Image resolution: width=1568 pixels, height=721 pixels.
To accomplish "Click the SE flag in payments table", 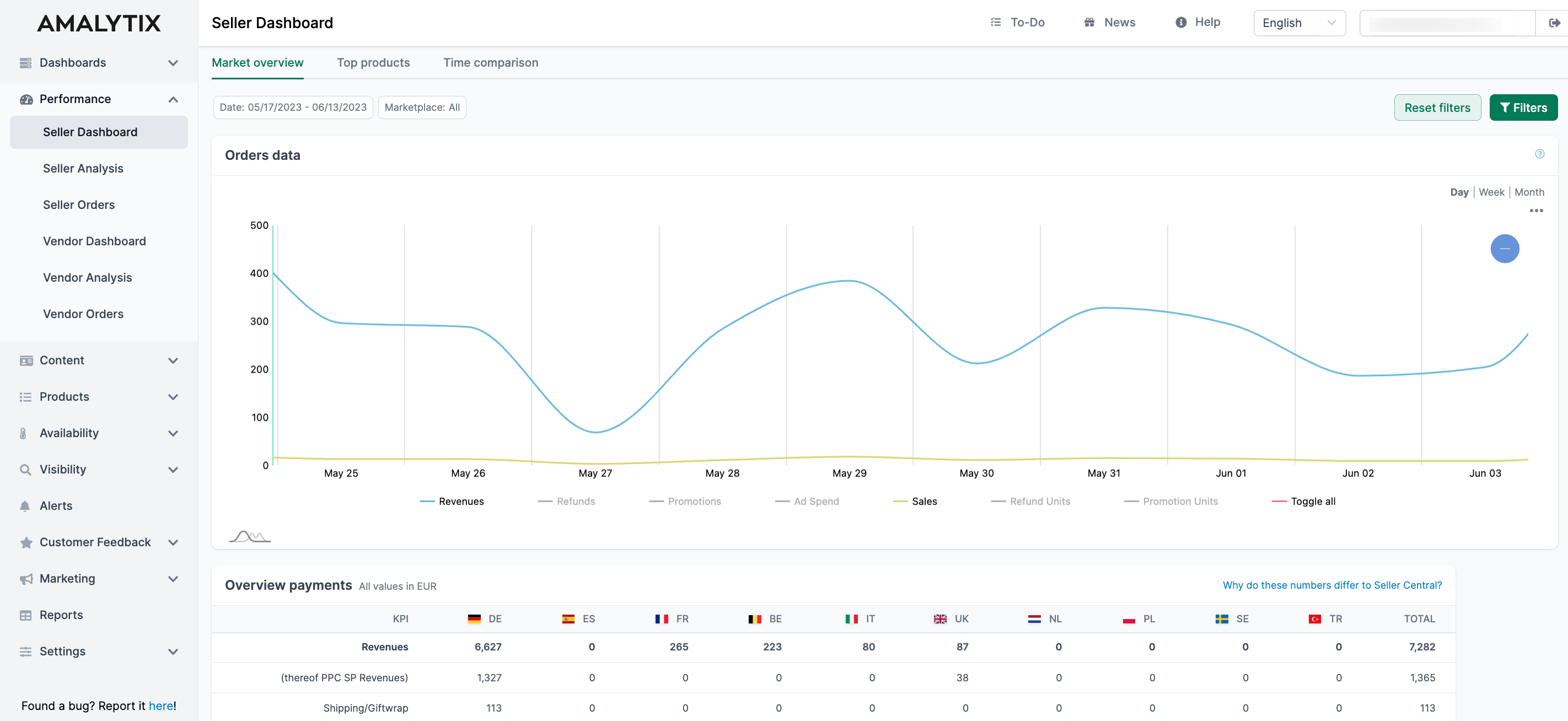I will point(1222,619).
